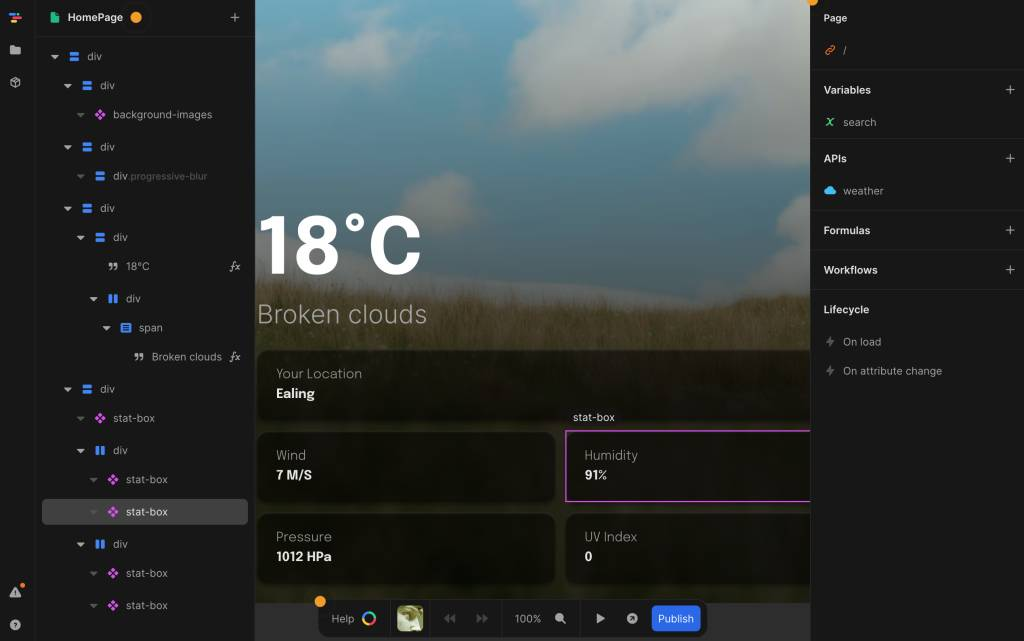Image resolution: width=1024 pixels, height=641 pixels.
Task: Select the search variable
Action: [x=859, y=122]
